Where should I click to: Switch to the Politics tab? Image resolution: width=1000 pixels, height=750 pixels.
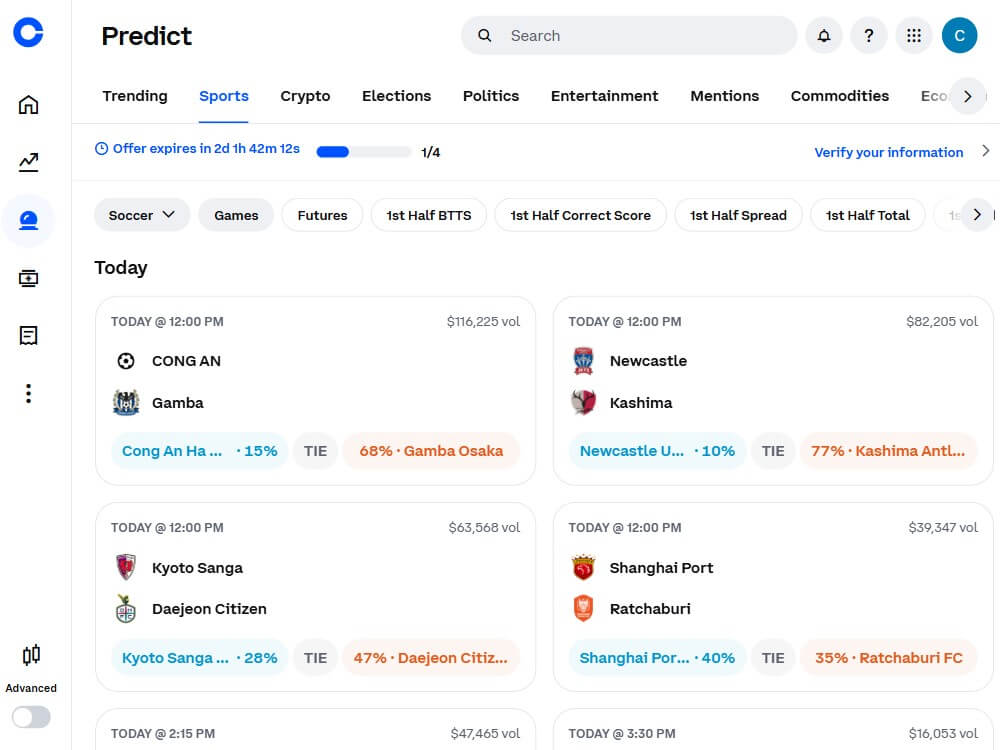point(490,96)
